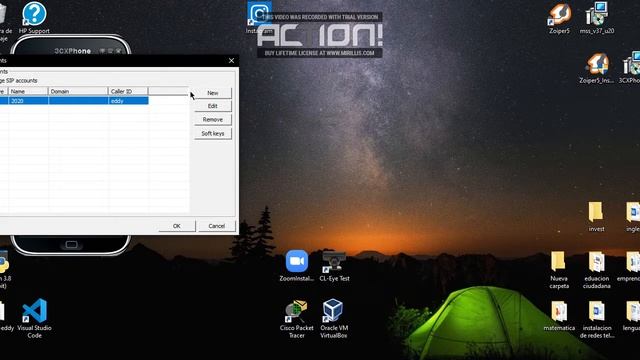Open matematica document icon
640x360 pixels.
click(559, 316)
